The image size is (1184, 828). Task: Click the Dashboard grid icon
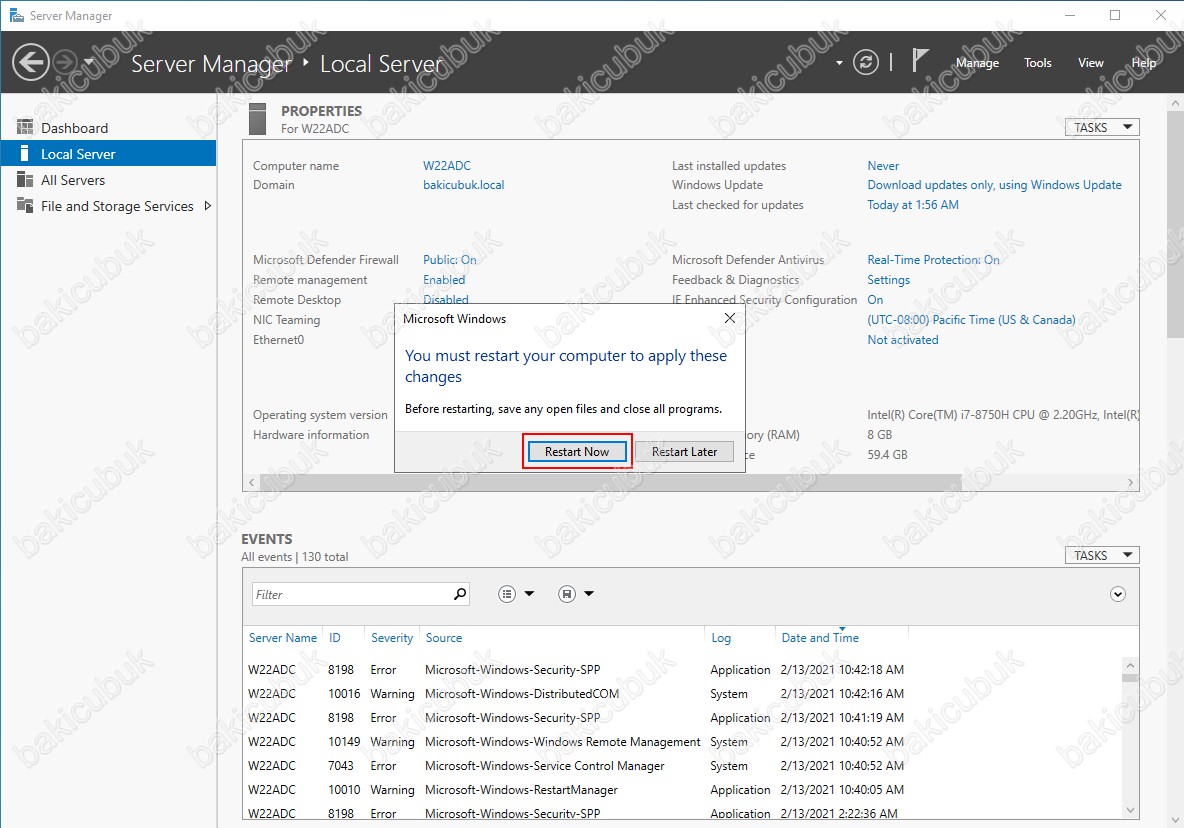(x=25, y=127)
